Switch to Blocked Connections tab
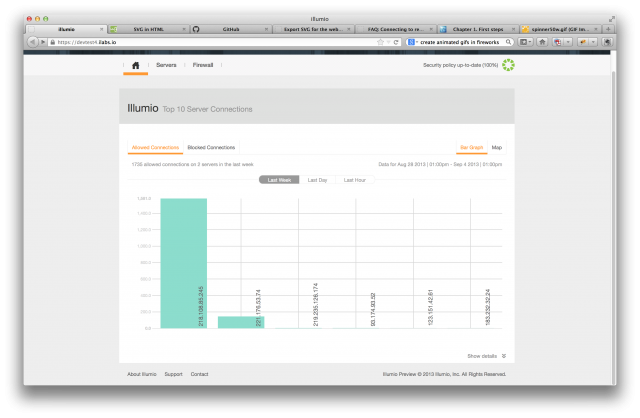This screenshot has width=640, height=418. tap(211, 147)
